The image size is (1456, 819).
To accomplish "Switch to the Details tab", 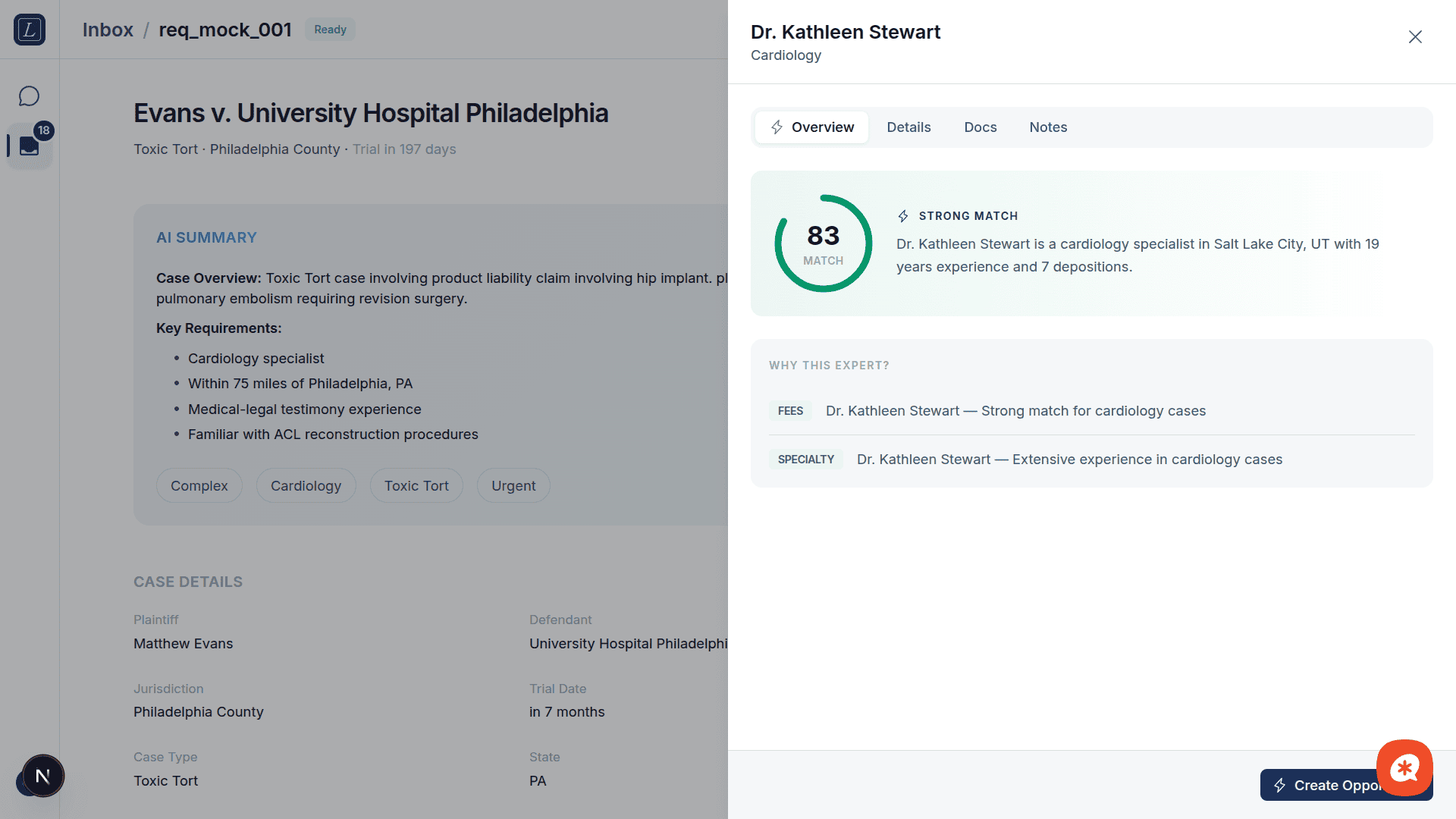I will point(908,127).
